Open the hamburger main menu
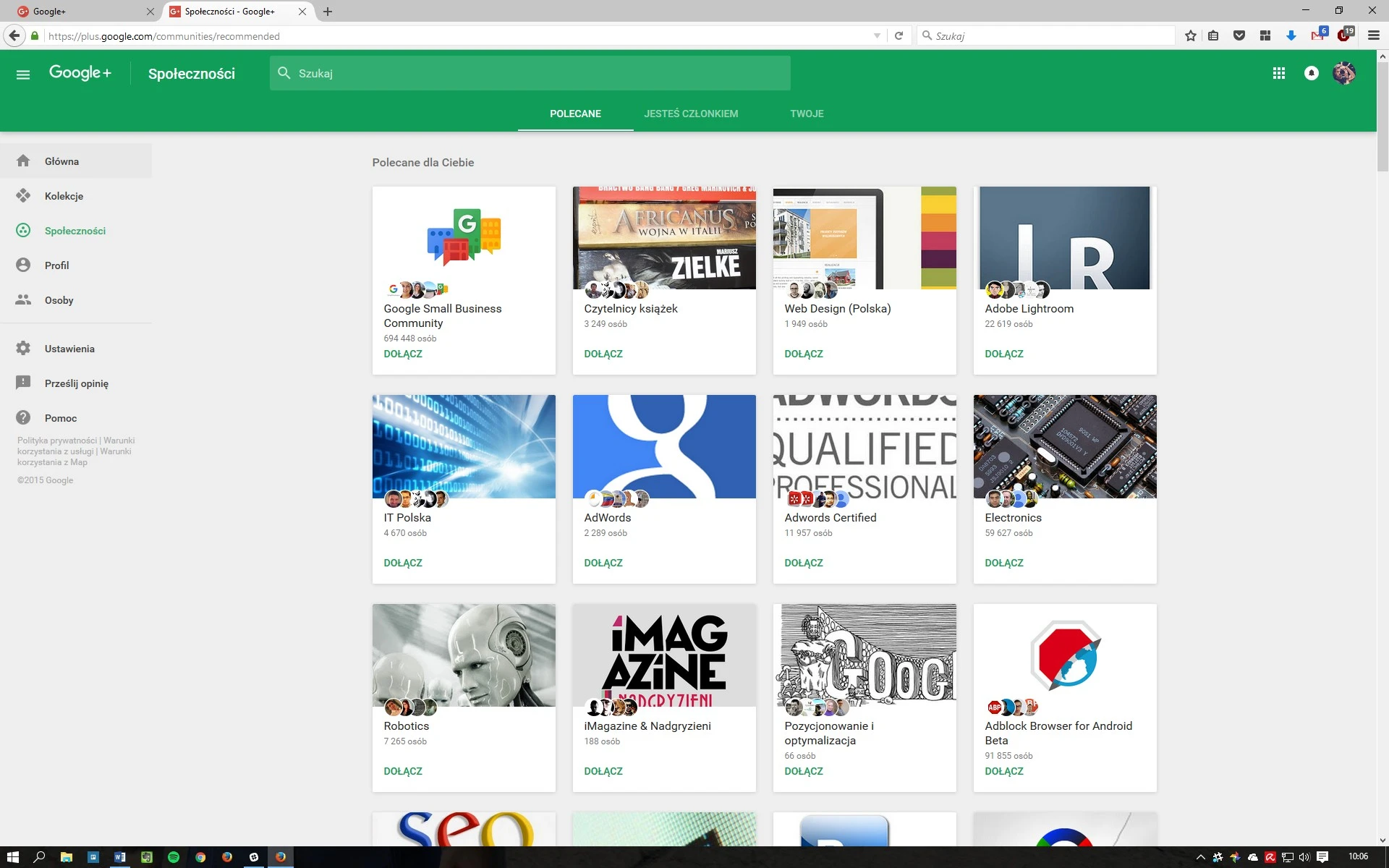 (23, 74)
